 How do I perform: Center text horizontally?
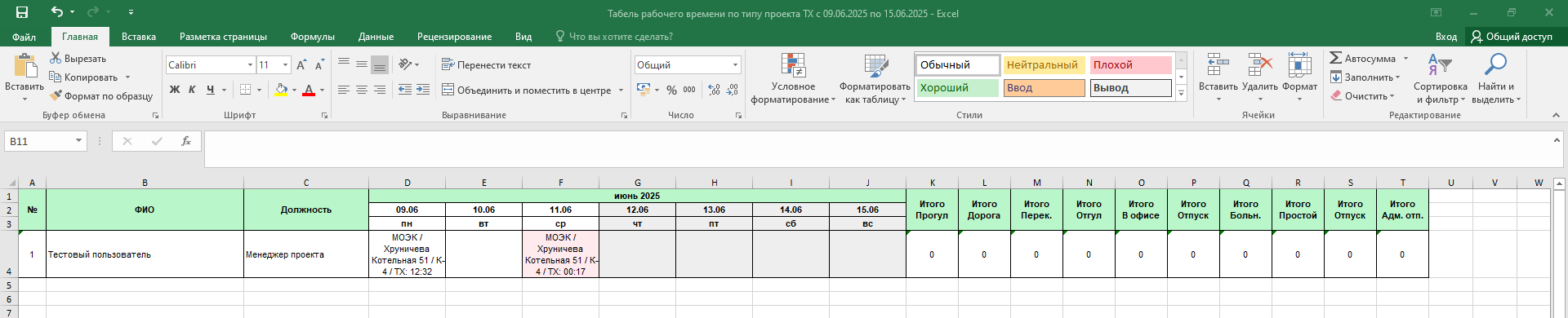tap(362, 90)
